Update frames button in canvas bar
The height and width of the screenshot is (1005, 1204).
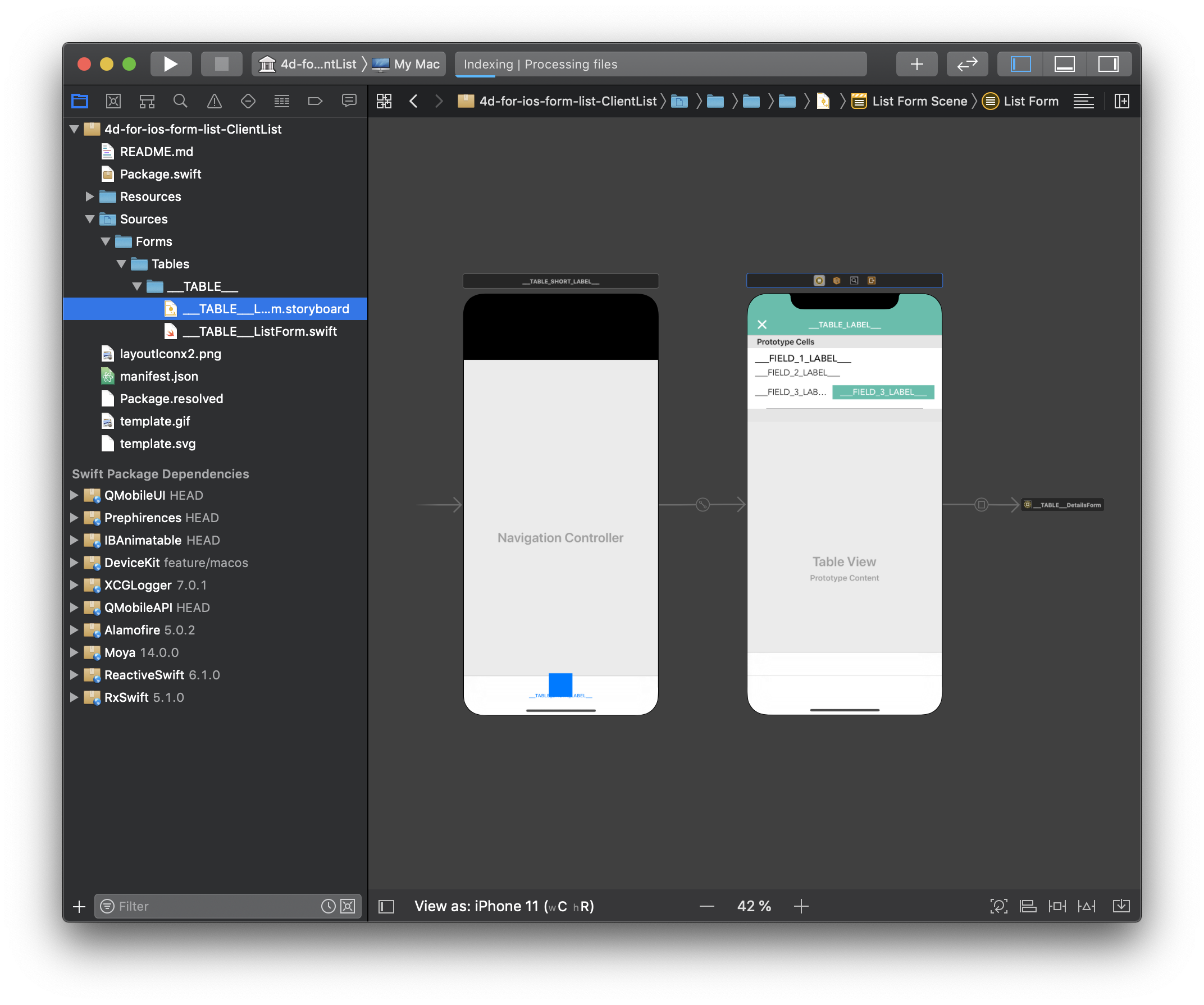pyautogui.click(x=998, y=906)
